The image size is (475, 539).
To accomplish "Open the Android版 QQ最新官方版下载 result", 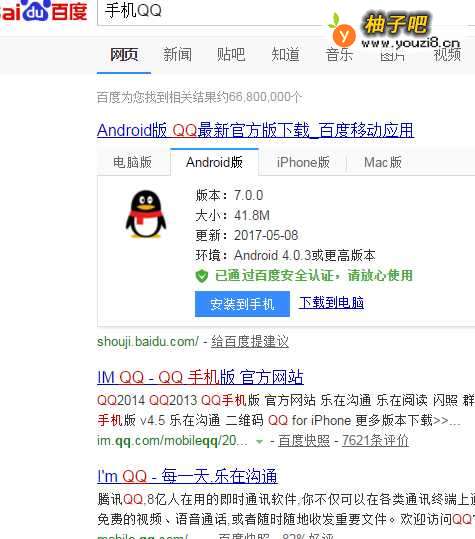I will (256, 130).
